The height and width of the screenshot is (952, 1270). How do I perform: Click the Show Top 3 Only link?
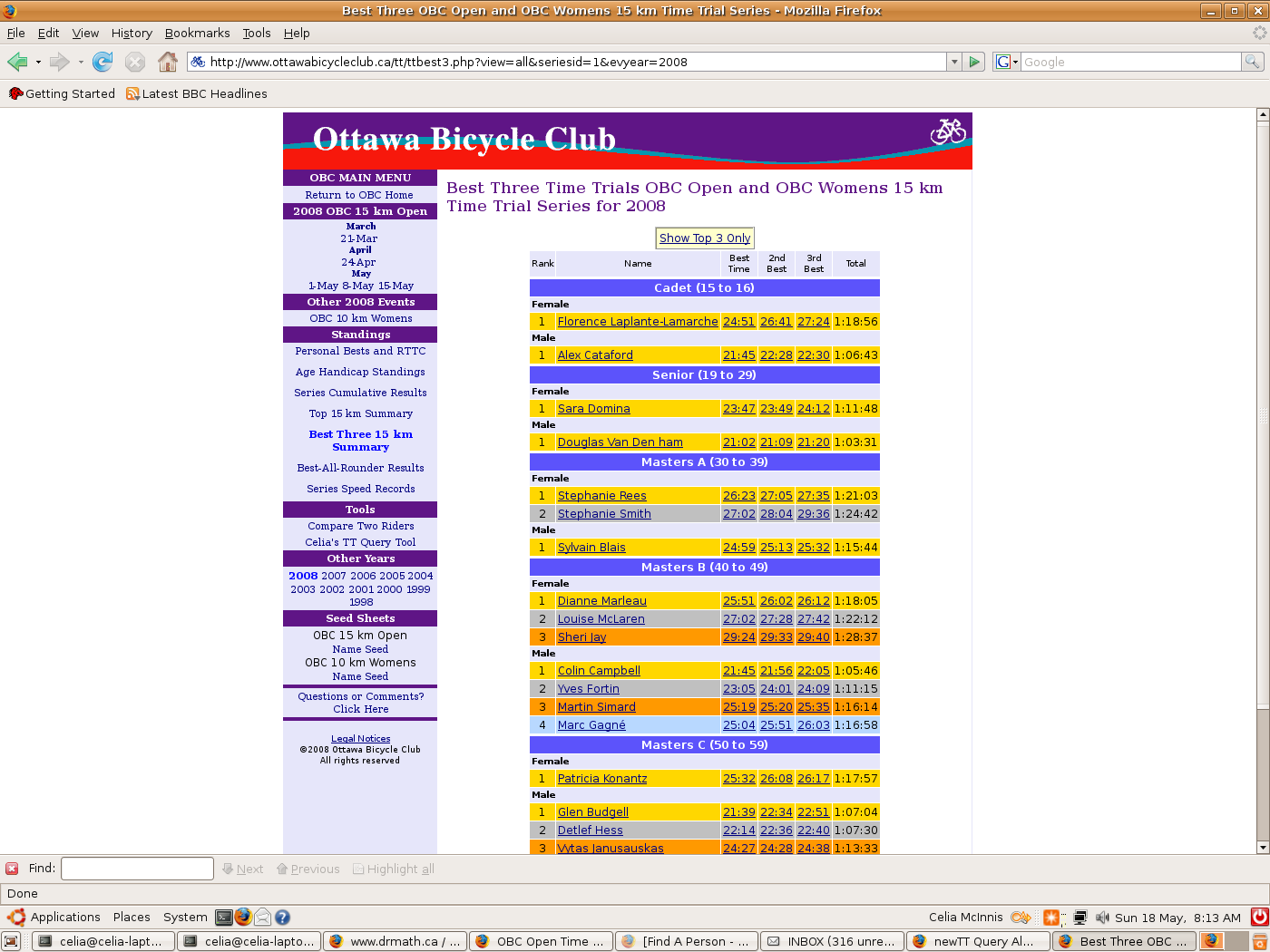tap(705, 238)
